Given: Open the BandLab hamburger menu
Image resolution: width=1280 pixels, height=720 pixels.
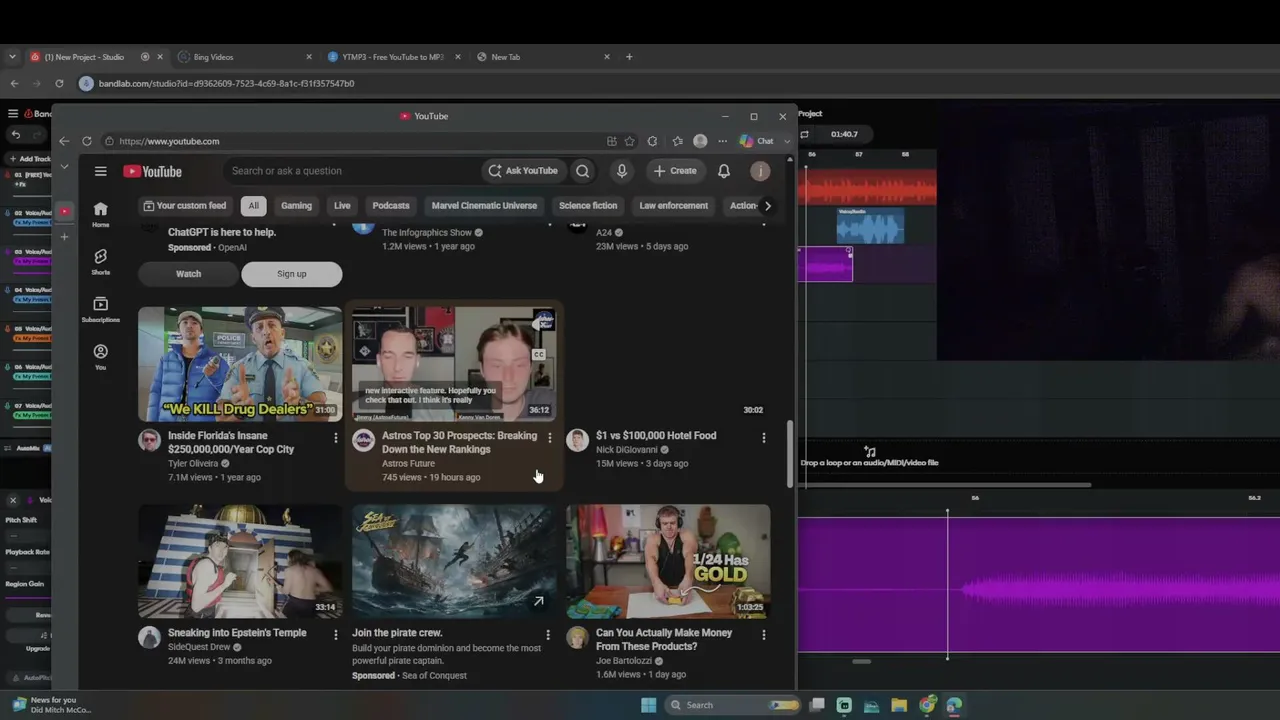Looking at the screenshot, I should pyautogui.click(x=13, y=114).
